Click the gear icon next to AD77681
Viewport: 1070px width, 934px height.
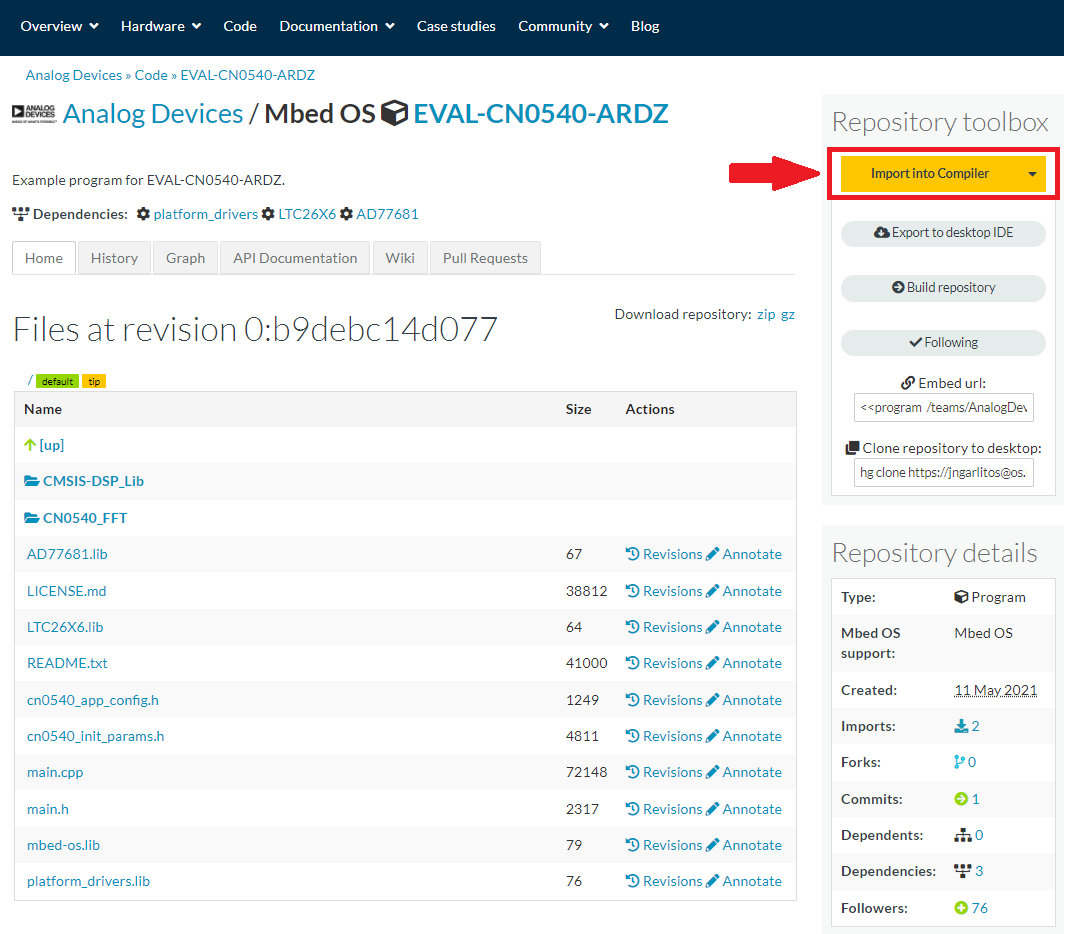pyautogui.click(x=347, y=214)
